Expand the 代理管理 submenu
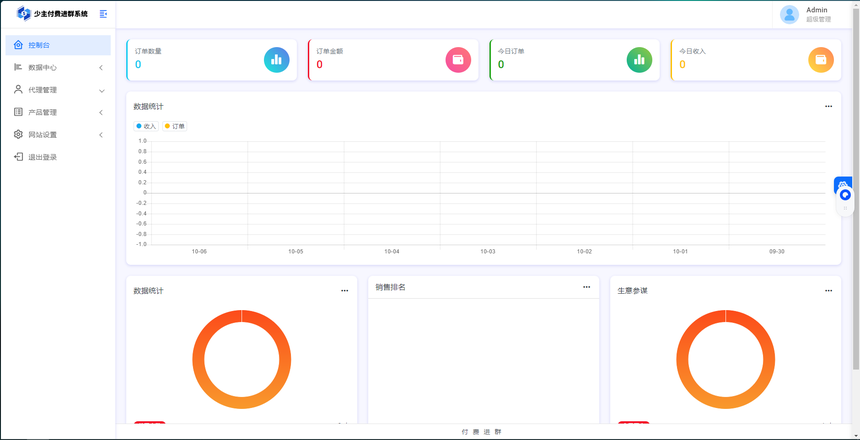The width and height of the screenshot is (860, 440). pyautogui.click(x=57, y=90)
